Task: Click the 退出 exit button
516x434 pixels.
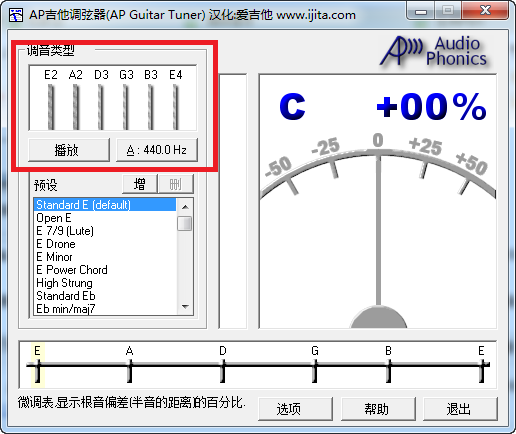Action: tap(460, 409)
